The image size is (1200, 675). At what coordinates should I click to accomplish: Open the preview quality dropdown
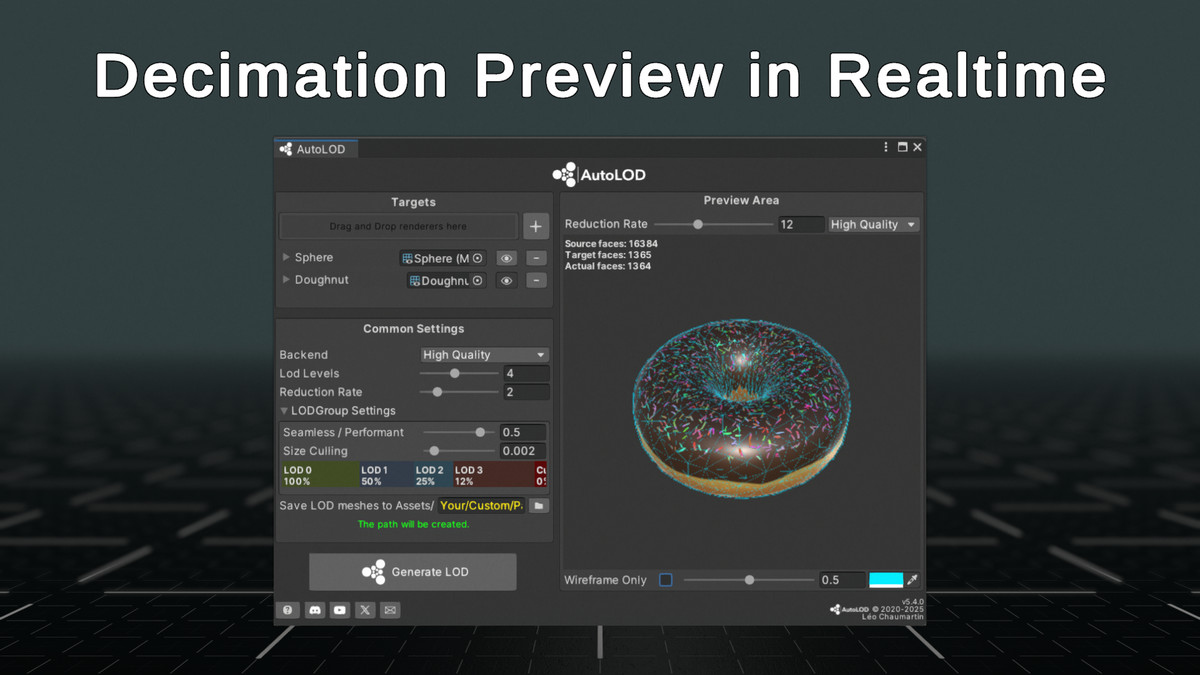click(x=873, y=225)
